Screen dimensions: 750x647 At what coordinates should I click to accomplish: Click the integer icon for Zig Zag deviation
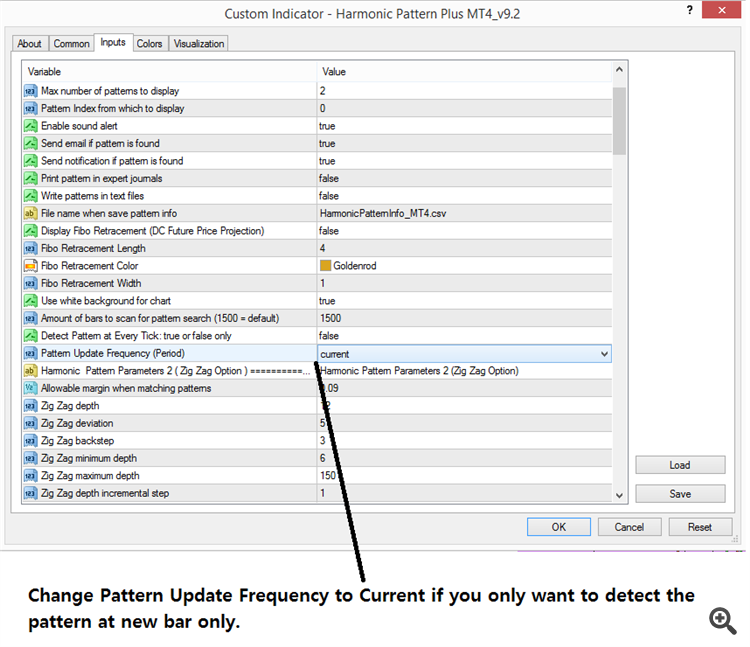pyautogui.click(x=30, y=423)
